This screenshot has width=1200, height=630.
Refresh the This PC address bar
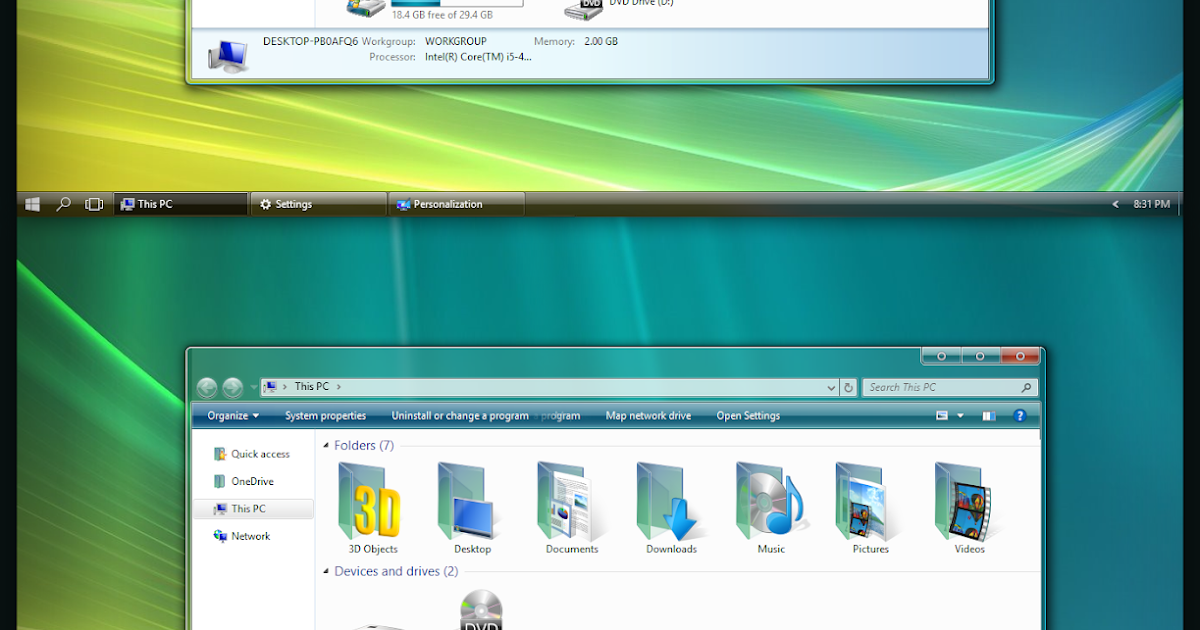(849, 387)
